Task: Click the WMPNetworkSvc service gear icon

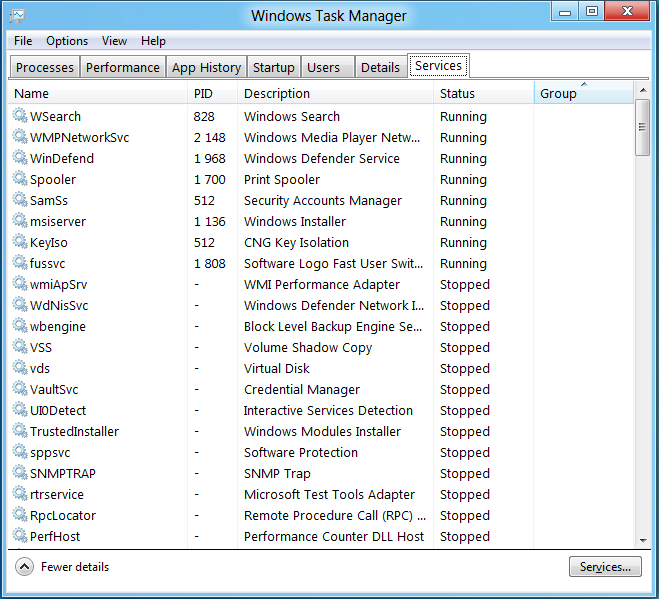Action: pos(20,136)
